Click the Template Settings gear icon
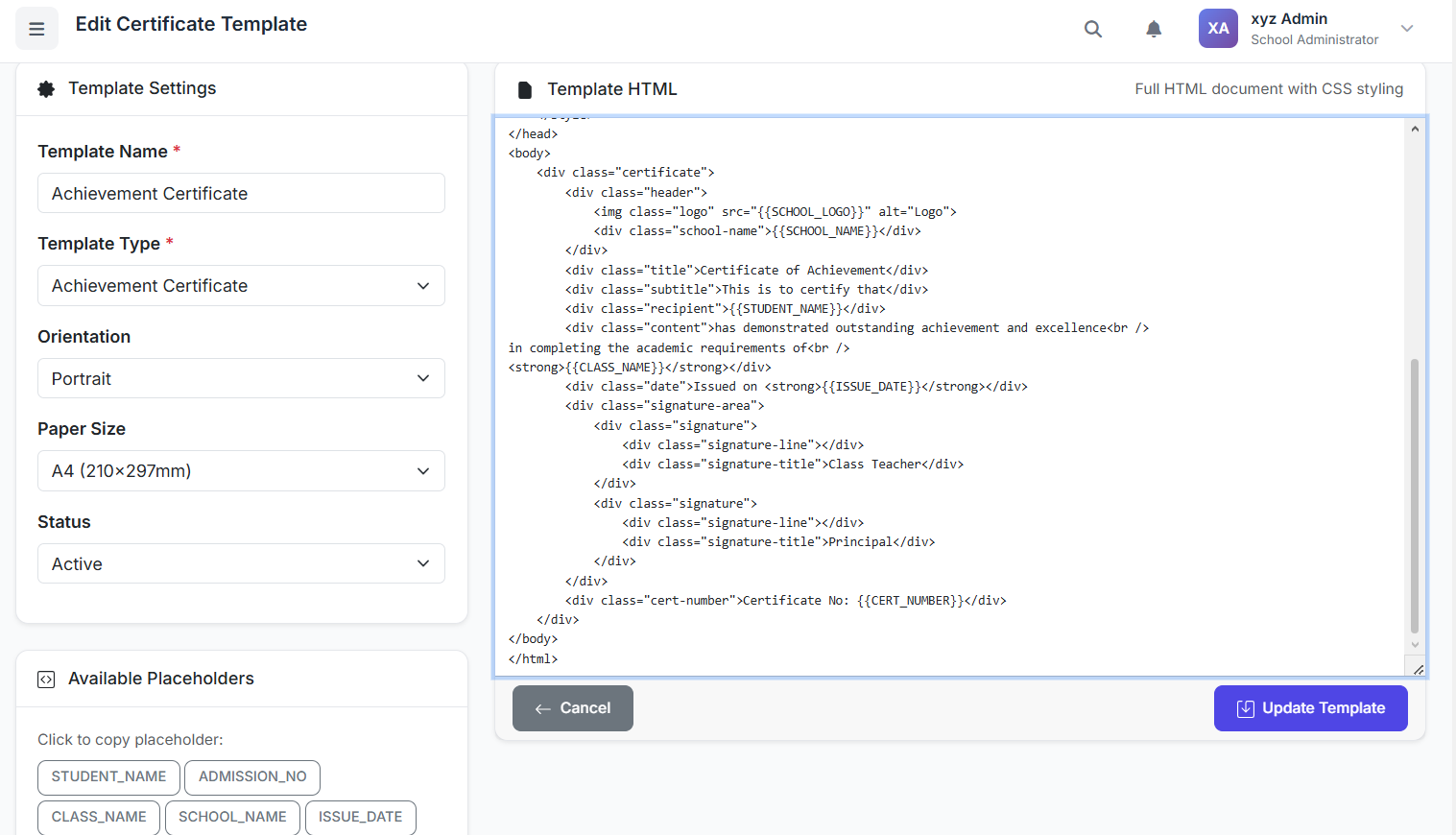 point(46,89)
